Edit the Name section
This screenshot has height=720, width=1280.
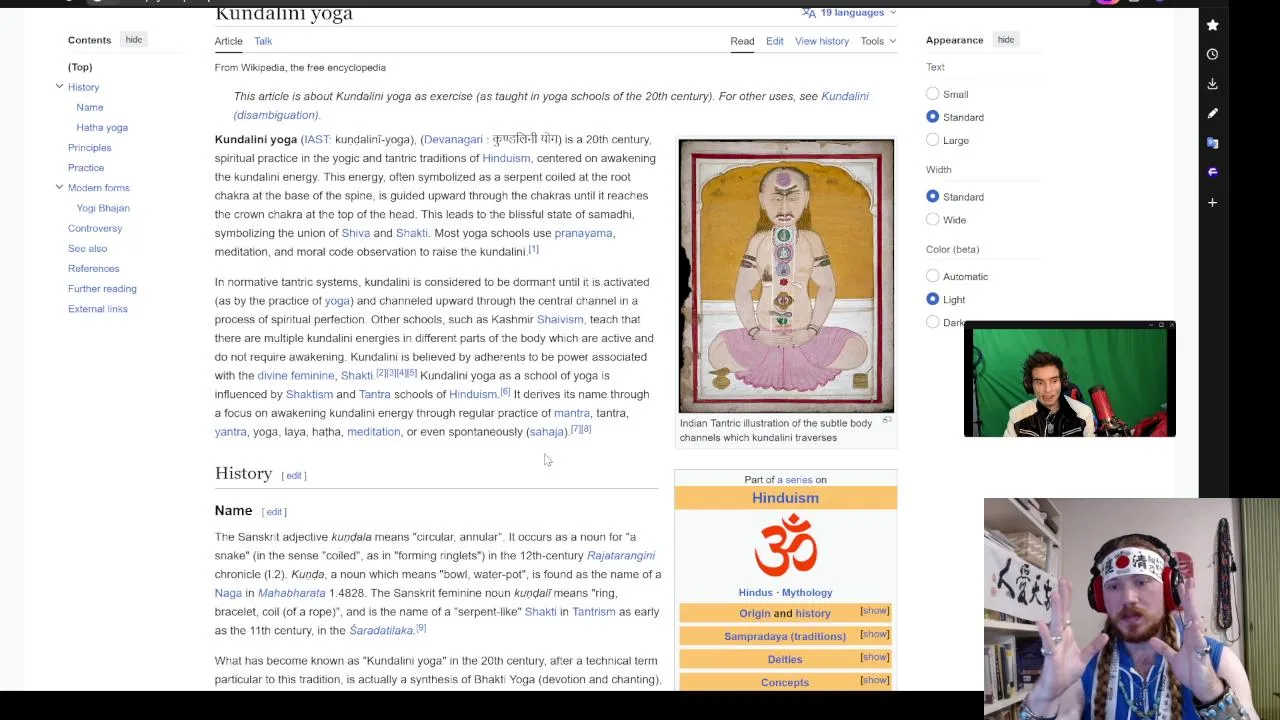click(x=274, y=512)
